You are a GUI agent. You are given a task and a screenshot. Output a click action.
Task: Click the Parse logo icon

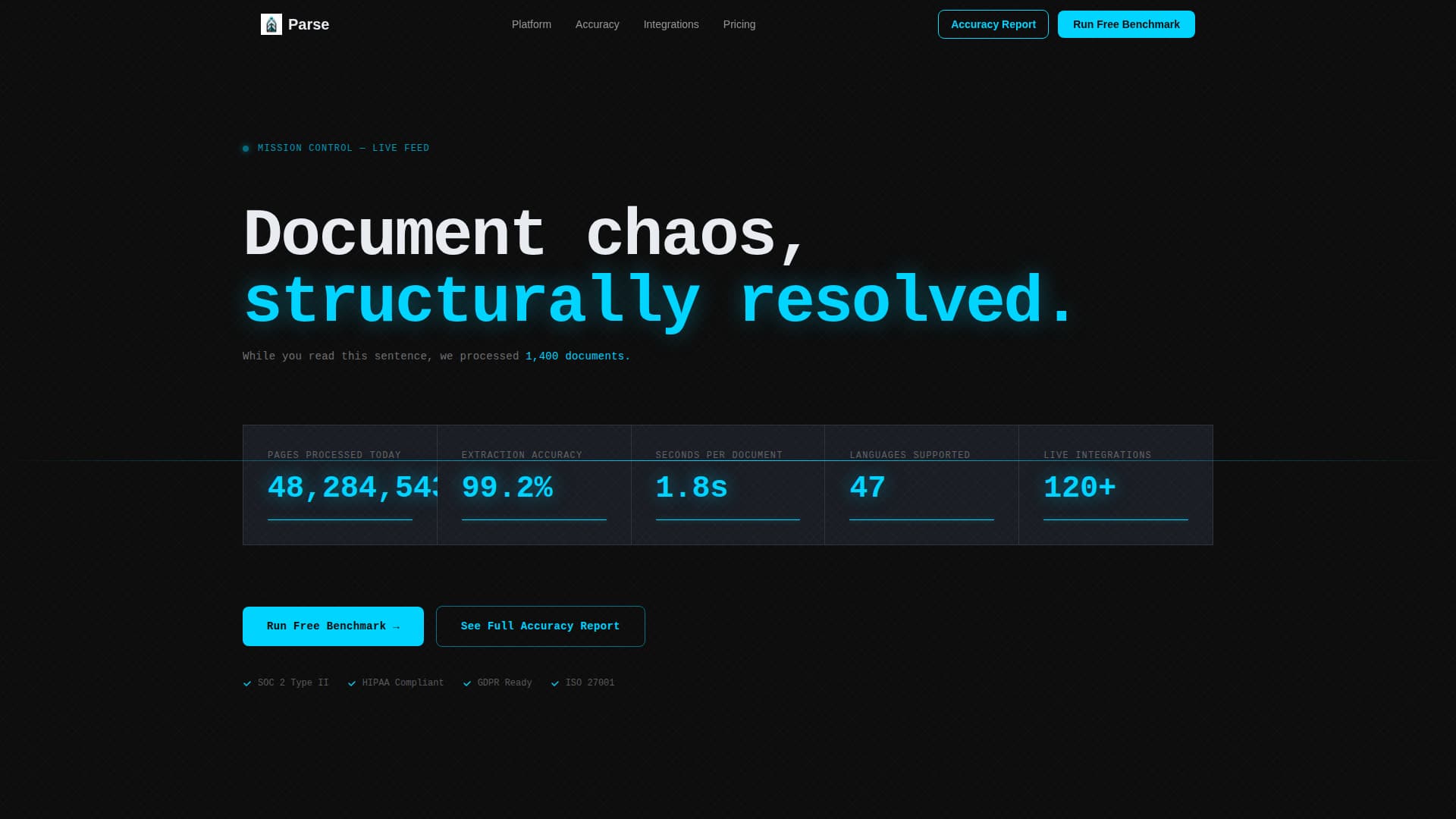tap(271, 24)
